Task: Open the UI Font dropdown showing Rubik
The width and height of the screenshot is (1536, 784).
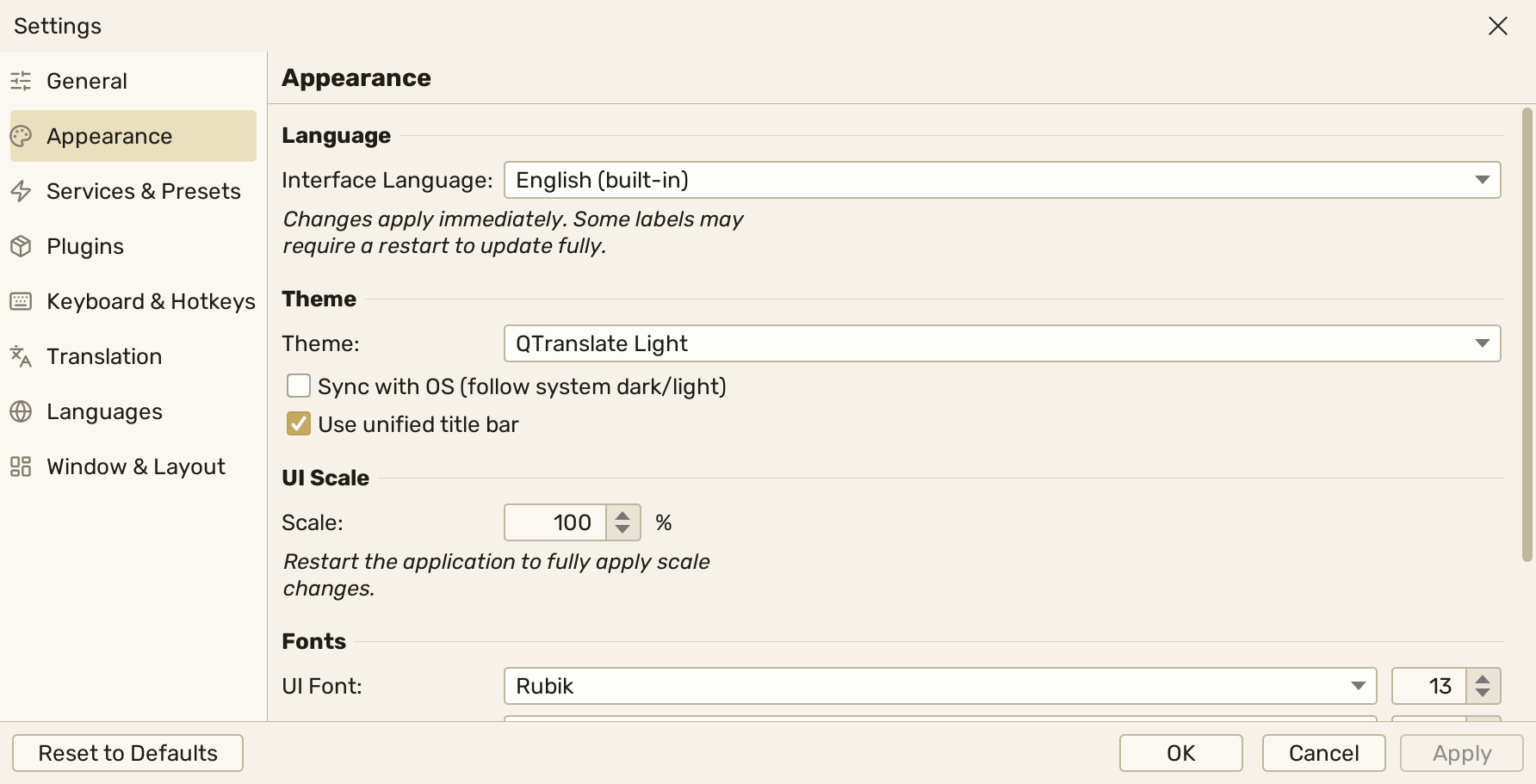Action: pos(940,686)
